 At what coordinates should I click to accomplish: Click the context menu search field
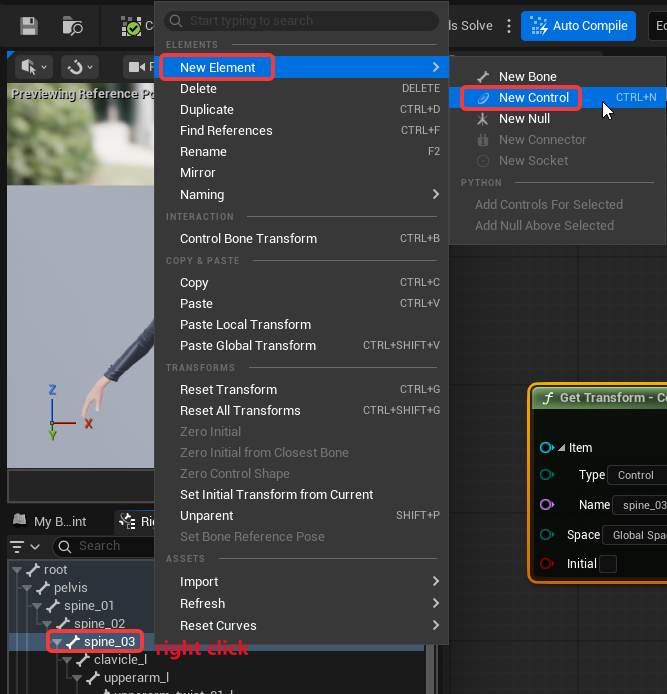[301, 21]
